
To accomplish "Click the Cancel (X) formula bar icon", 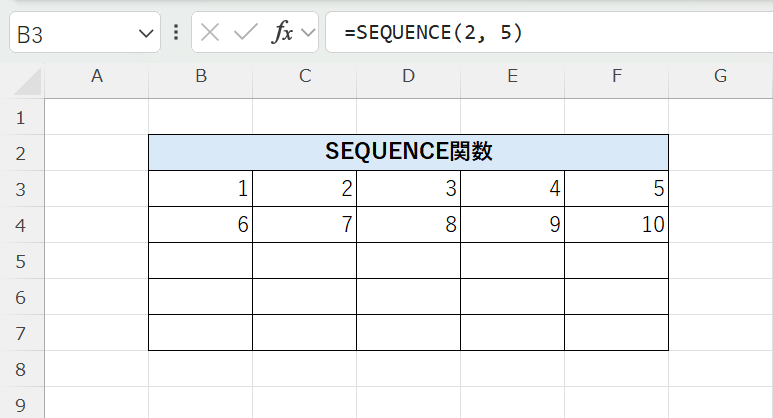I will (210, 33).
